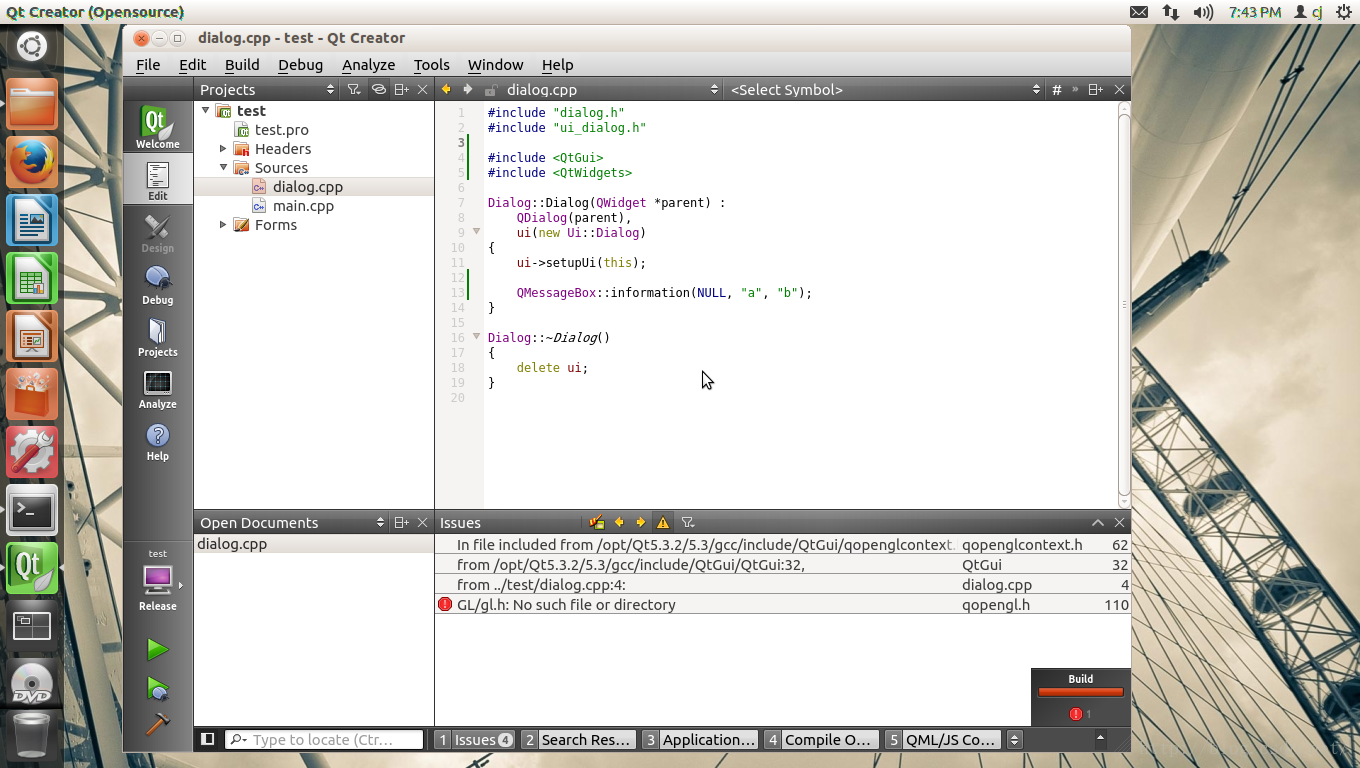Collapse the Sources folder
This screenshot has width=1360, height=768.
pyautogui.click(x=223, y=167)
